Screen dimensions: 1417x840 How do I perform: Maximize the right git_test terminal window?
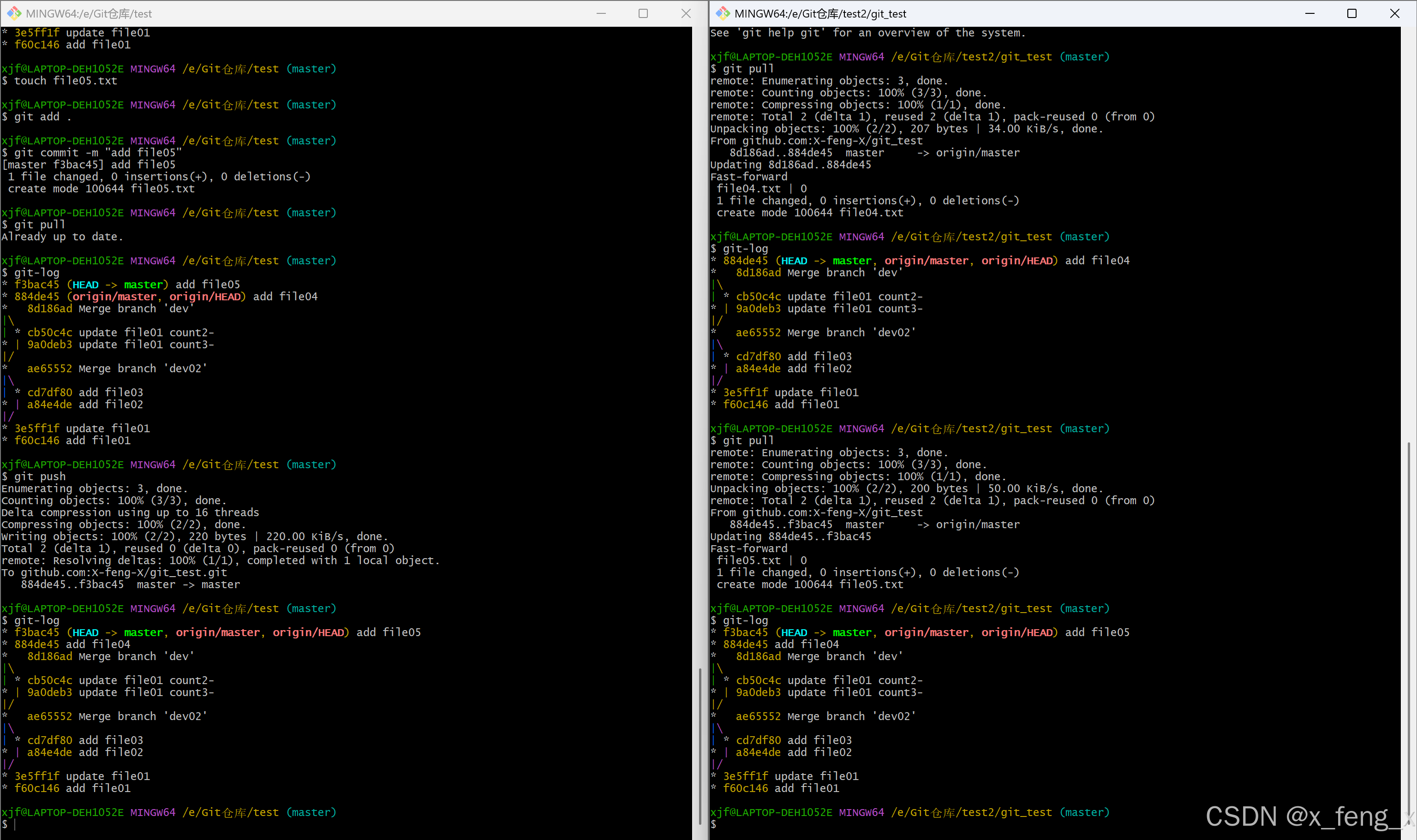pos(1352,13)
